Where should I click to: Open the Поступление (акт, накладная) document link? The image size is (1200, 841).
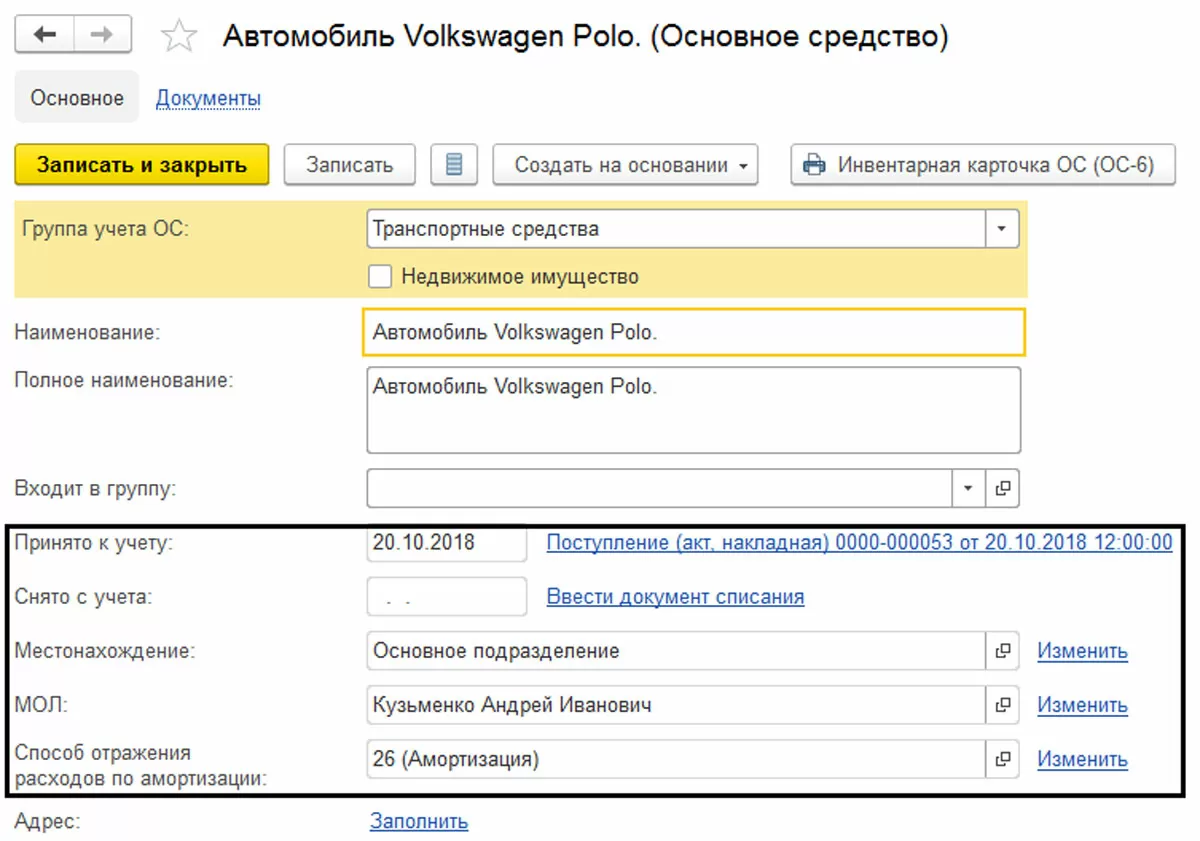coord(858,543)
